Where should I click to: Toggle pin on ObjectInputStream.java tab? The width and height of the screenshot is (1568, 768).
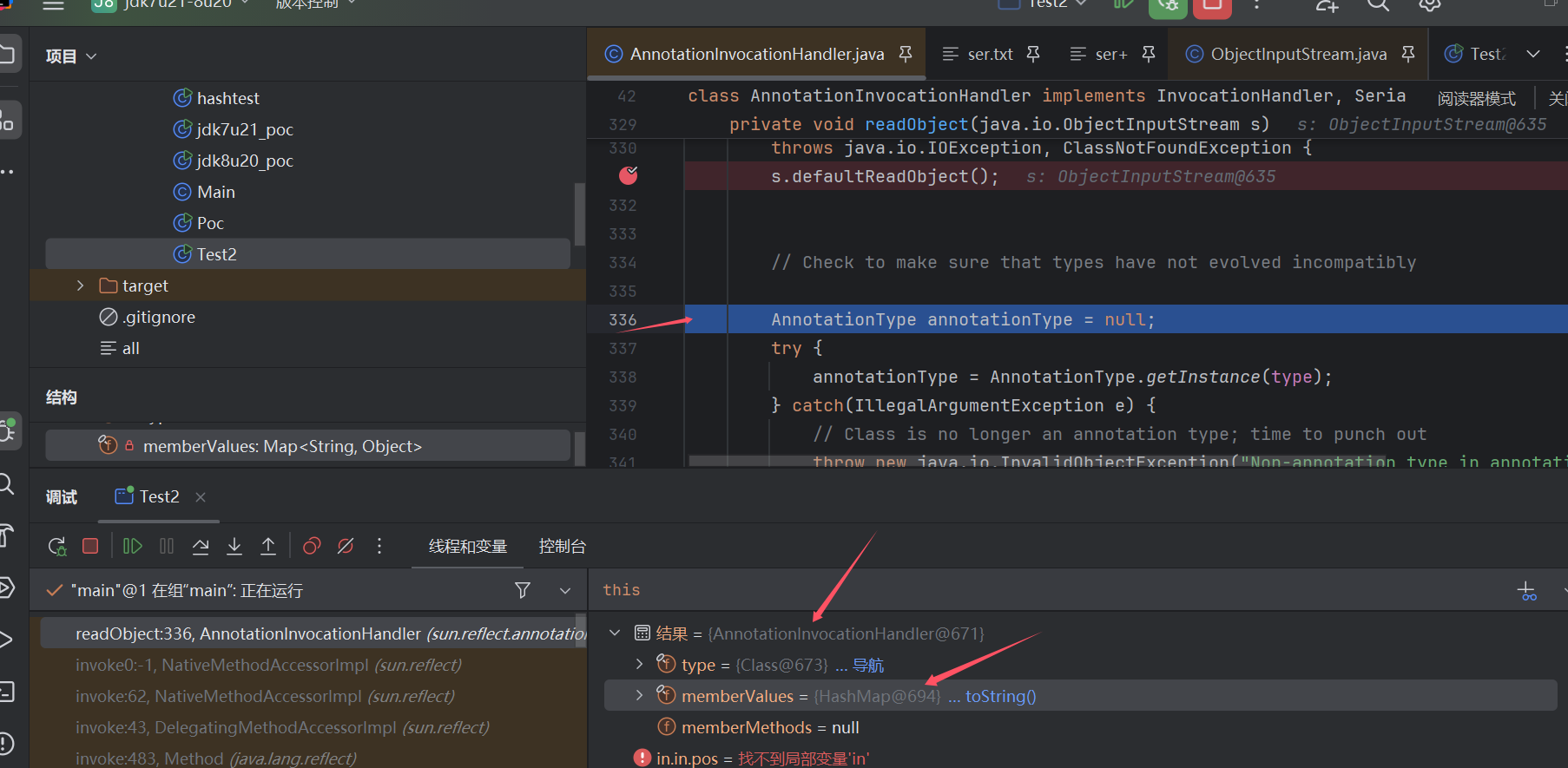(1408, 54)
